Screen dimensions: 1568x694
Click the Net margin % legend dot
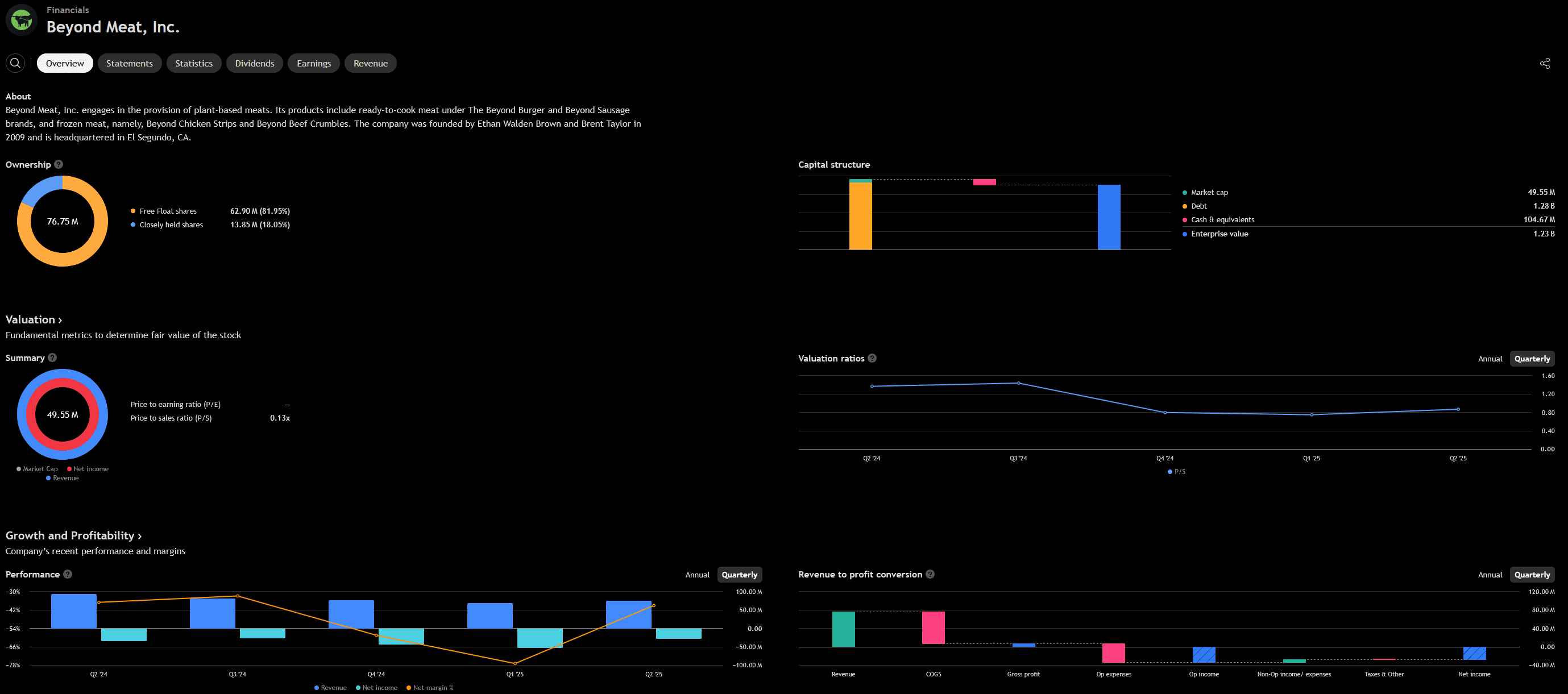pos(408,688)
